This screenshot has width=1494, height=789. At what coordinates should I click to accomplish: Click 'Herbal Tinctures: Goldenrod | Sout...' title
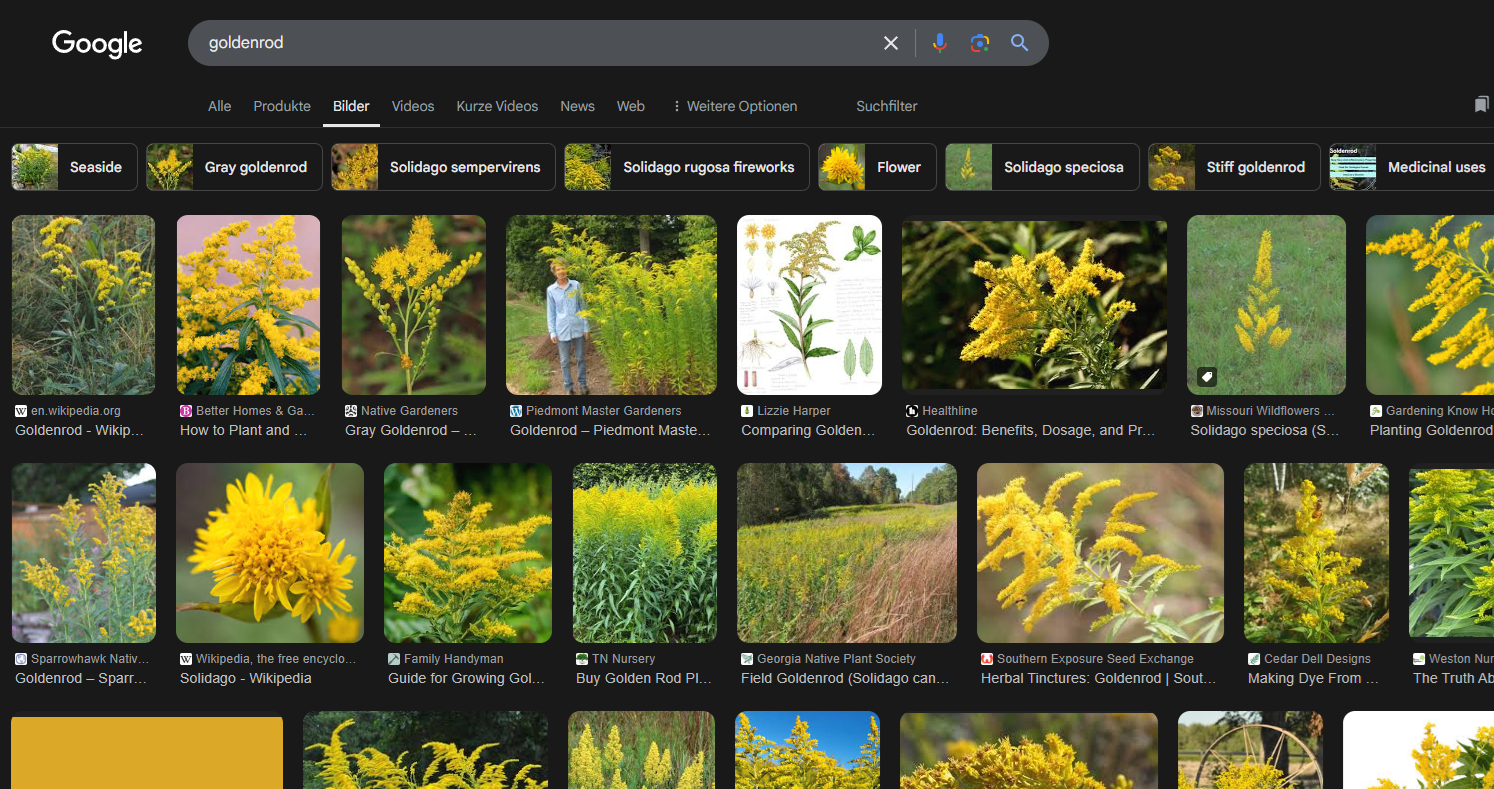(x=1098, y=678)
